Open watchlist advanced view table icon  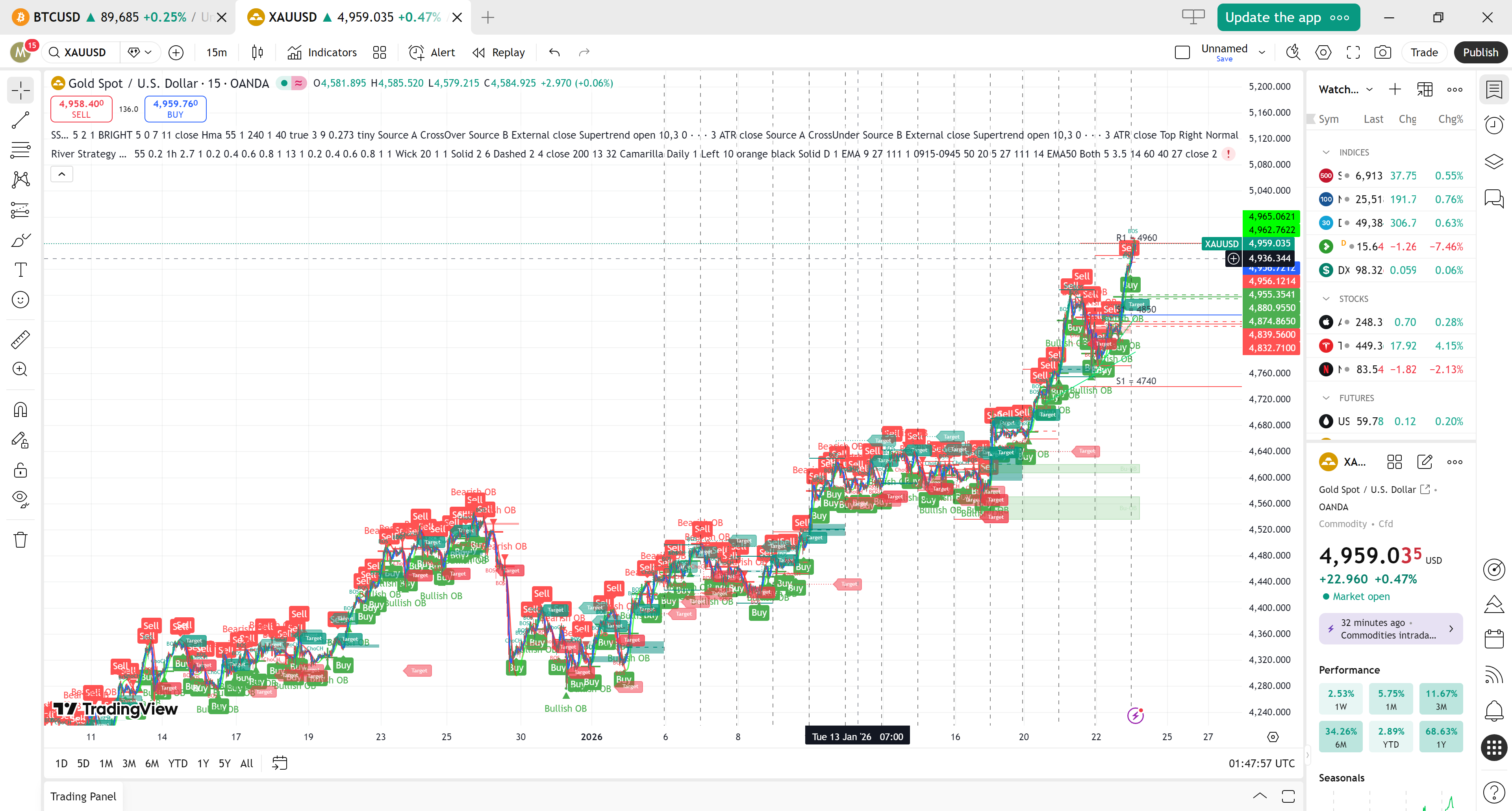click(1425, 89)
